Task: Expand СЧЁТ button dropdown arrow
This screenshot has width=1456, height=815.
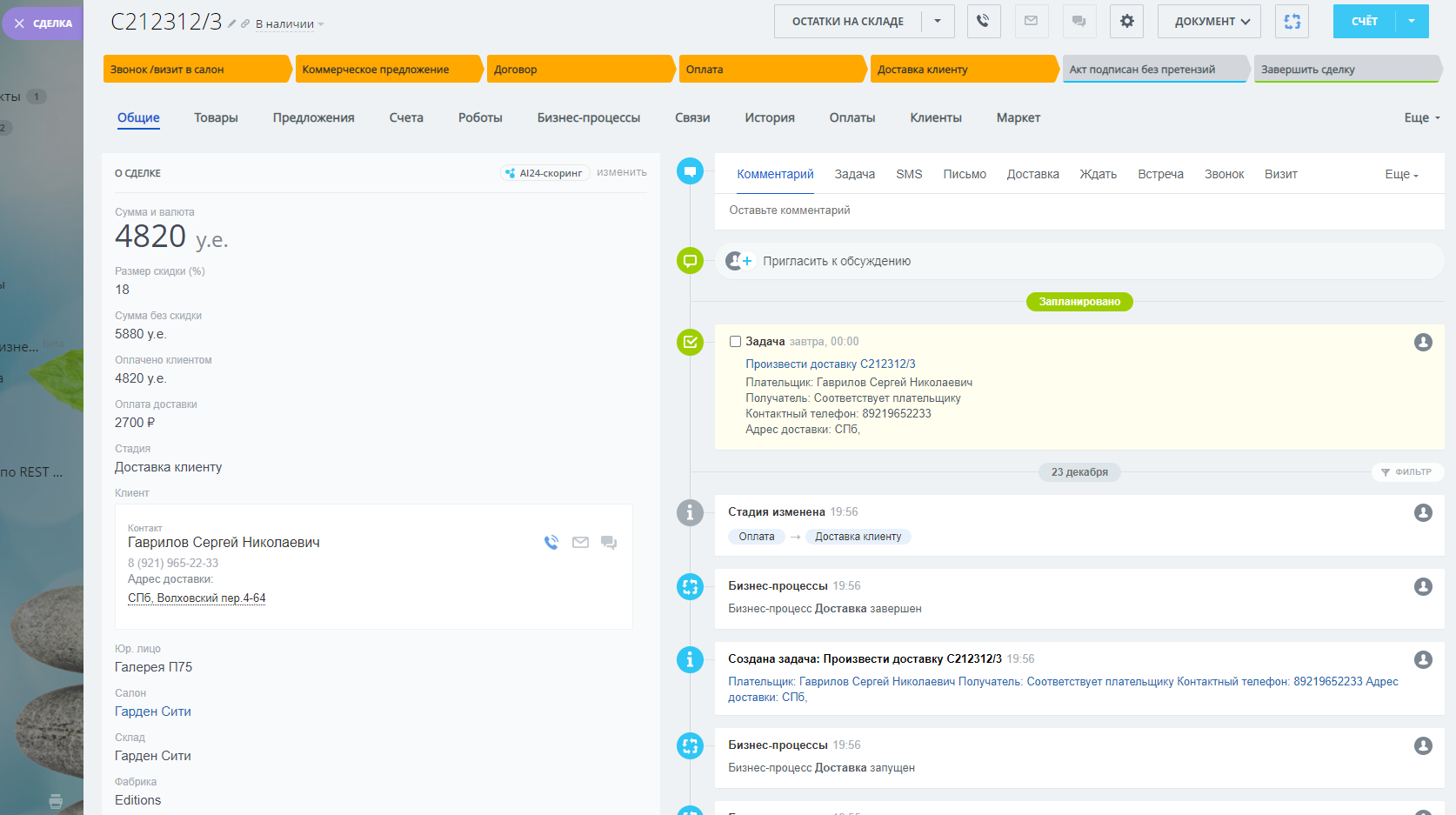Action: click(x=1412, y=21)
